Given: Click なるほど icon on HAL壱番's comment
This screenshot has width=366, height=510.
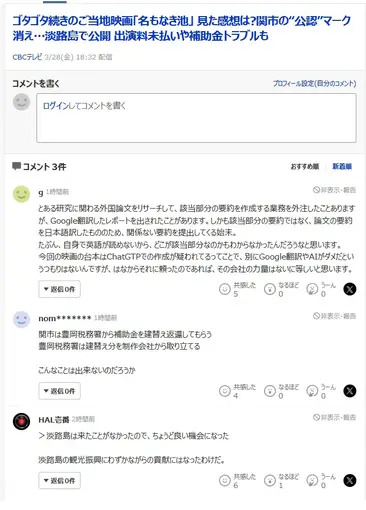Looking at the screenshot, I should pyautogui.click(x=270, y=481).
